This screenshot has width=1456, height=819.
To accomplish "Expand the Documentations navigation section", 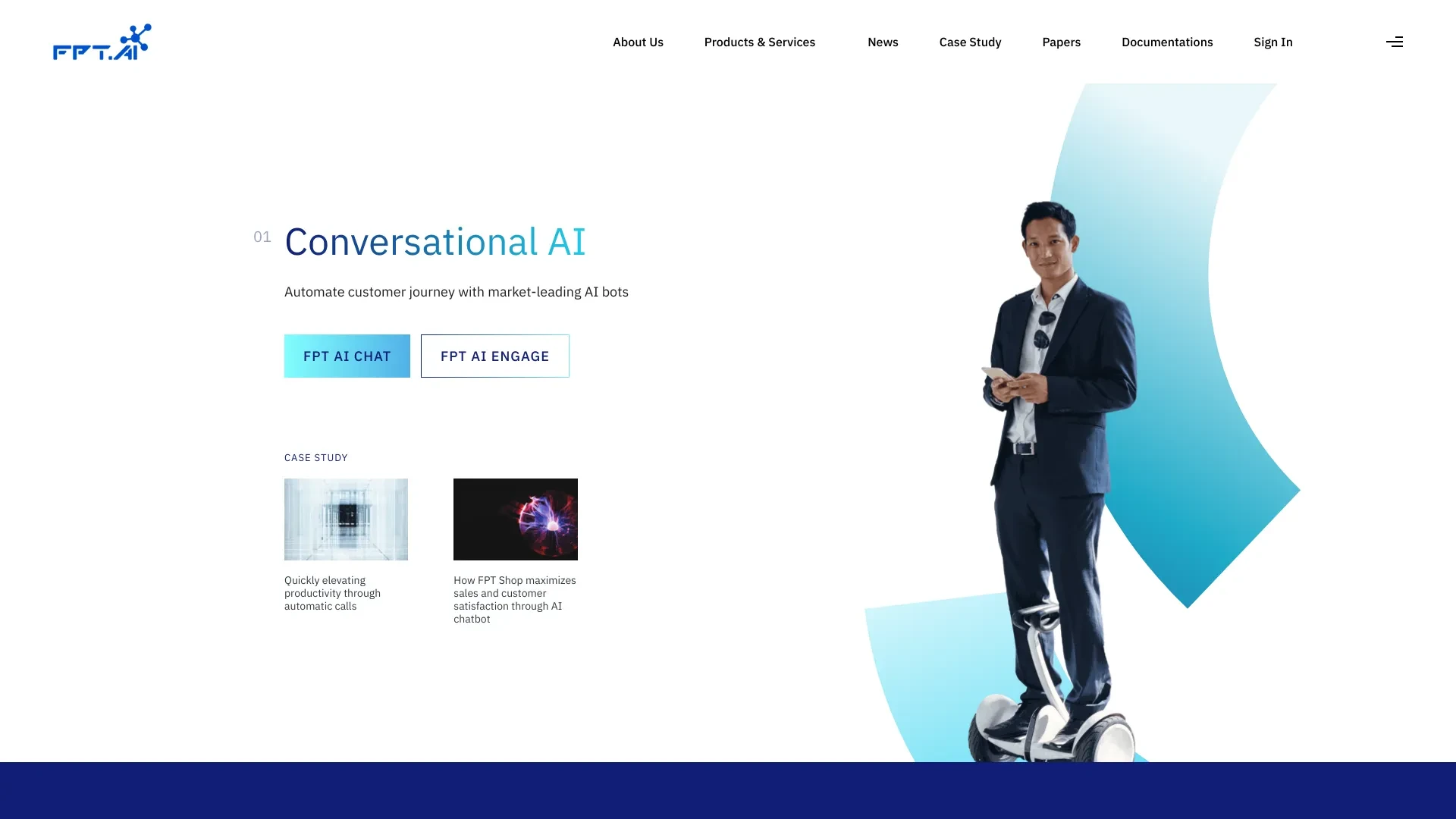I will pos(1167,42).
